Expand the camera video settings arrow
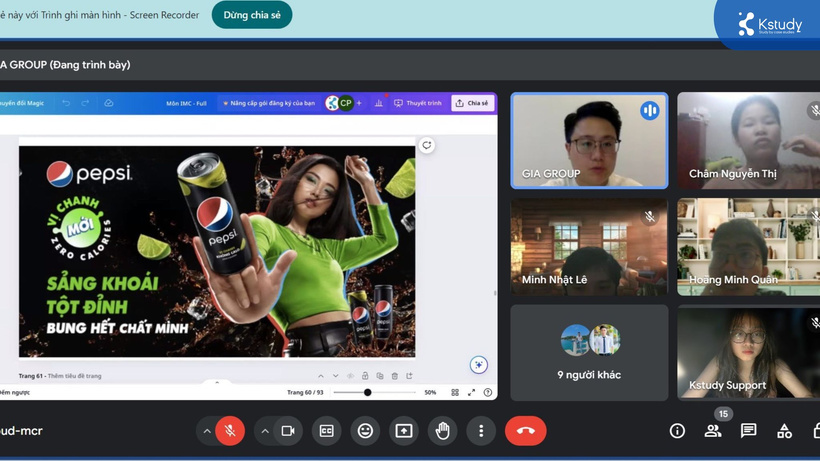Screen dimensions: 820x461 tap(265, 431)
